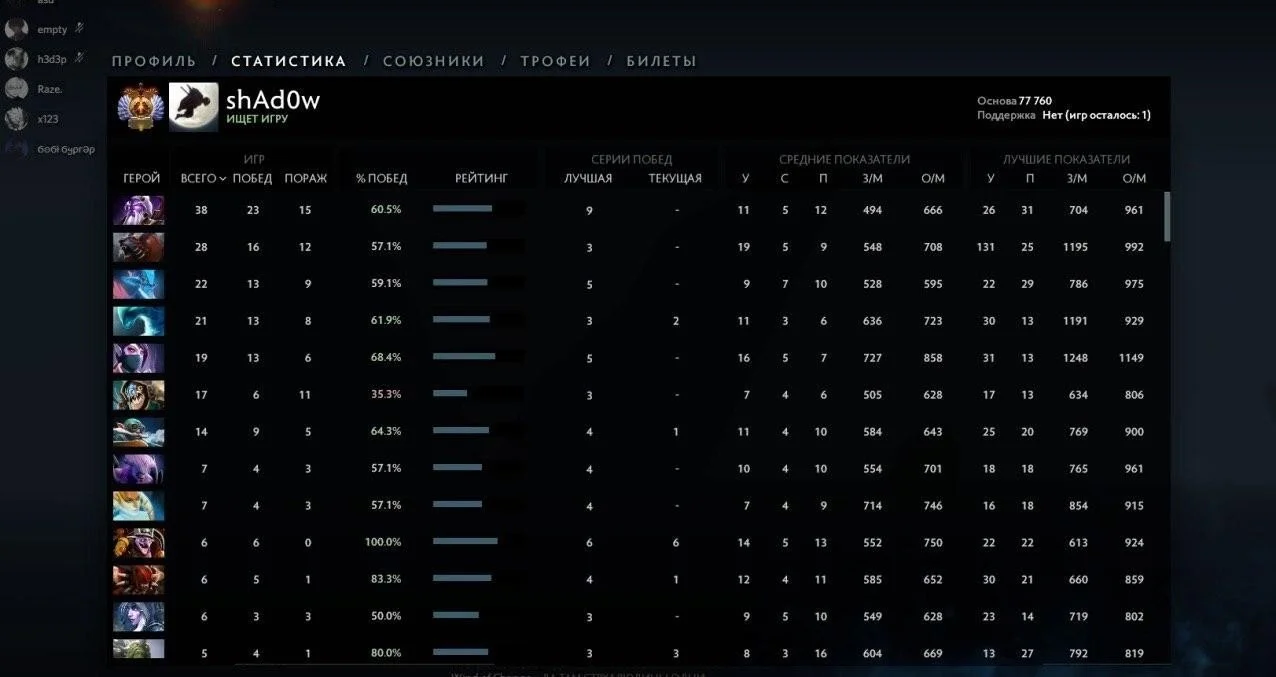Click best kills value 131
Screen dimensions: 1276x677
point(986,247)
